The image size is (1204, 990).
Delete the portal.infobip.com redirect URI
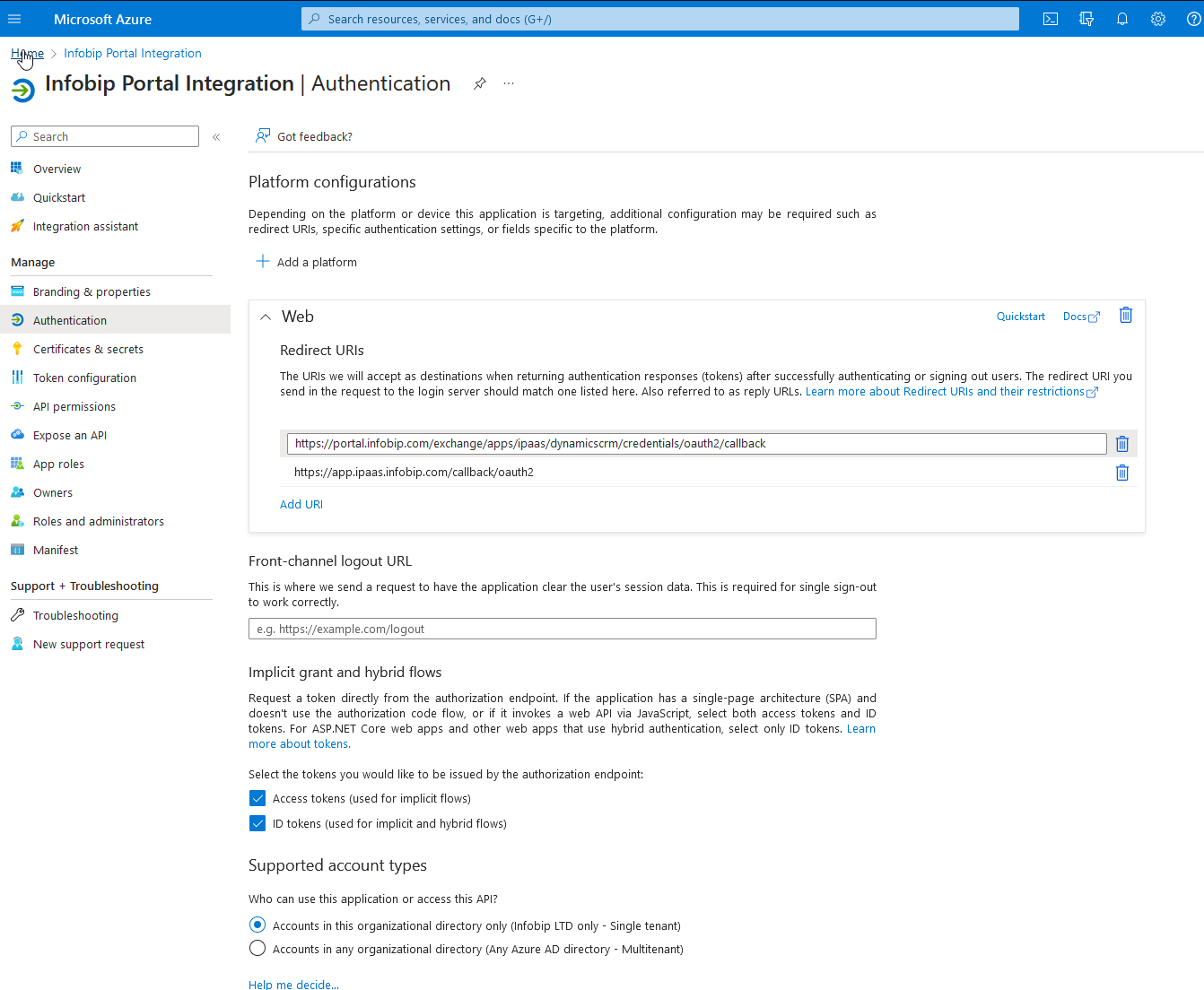click(1121, 444)
